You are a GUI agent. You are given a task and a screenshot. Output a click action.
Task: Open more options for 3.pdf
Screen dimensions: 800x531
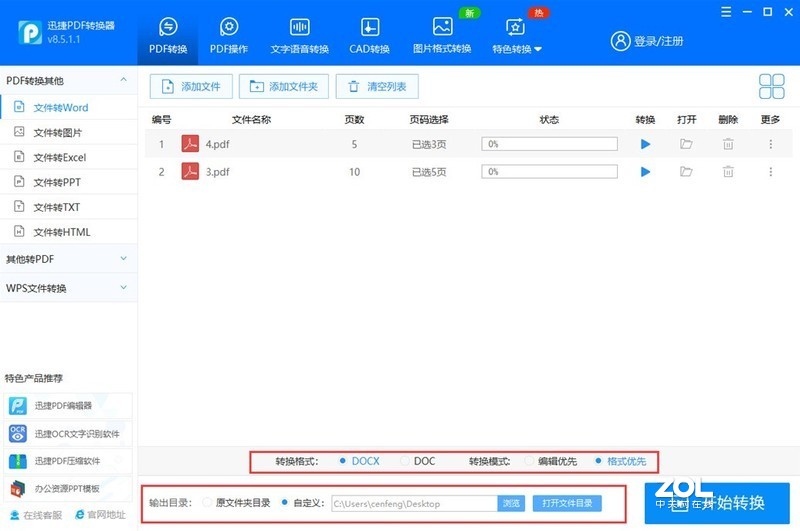point(770,172)
